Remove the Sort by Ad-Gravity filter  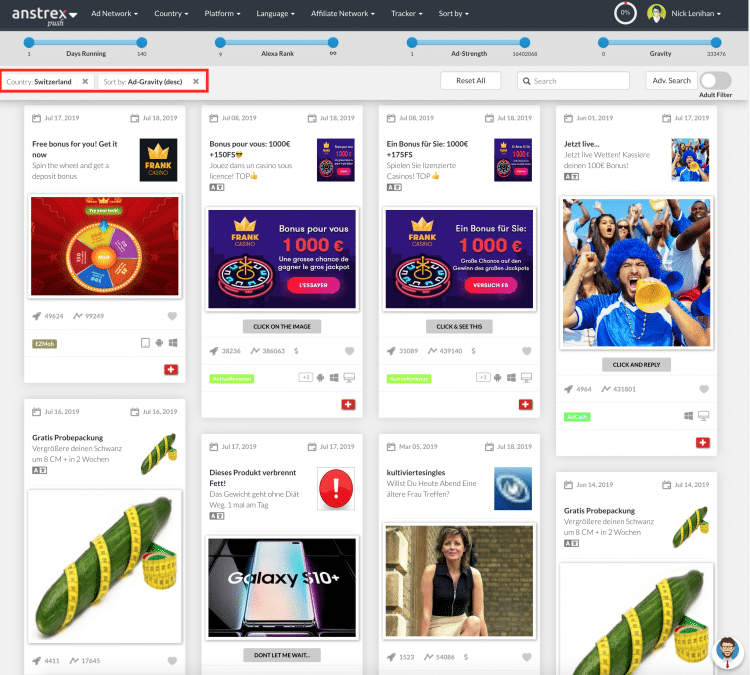coord(196,81)
